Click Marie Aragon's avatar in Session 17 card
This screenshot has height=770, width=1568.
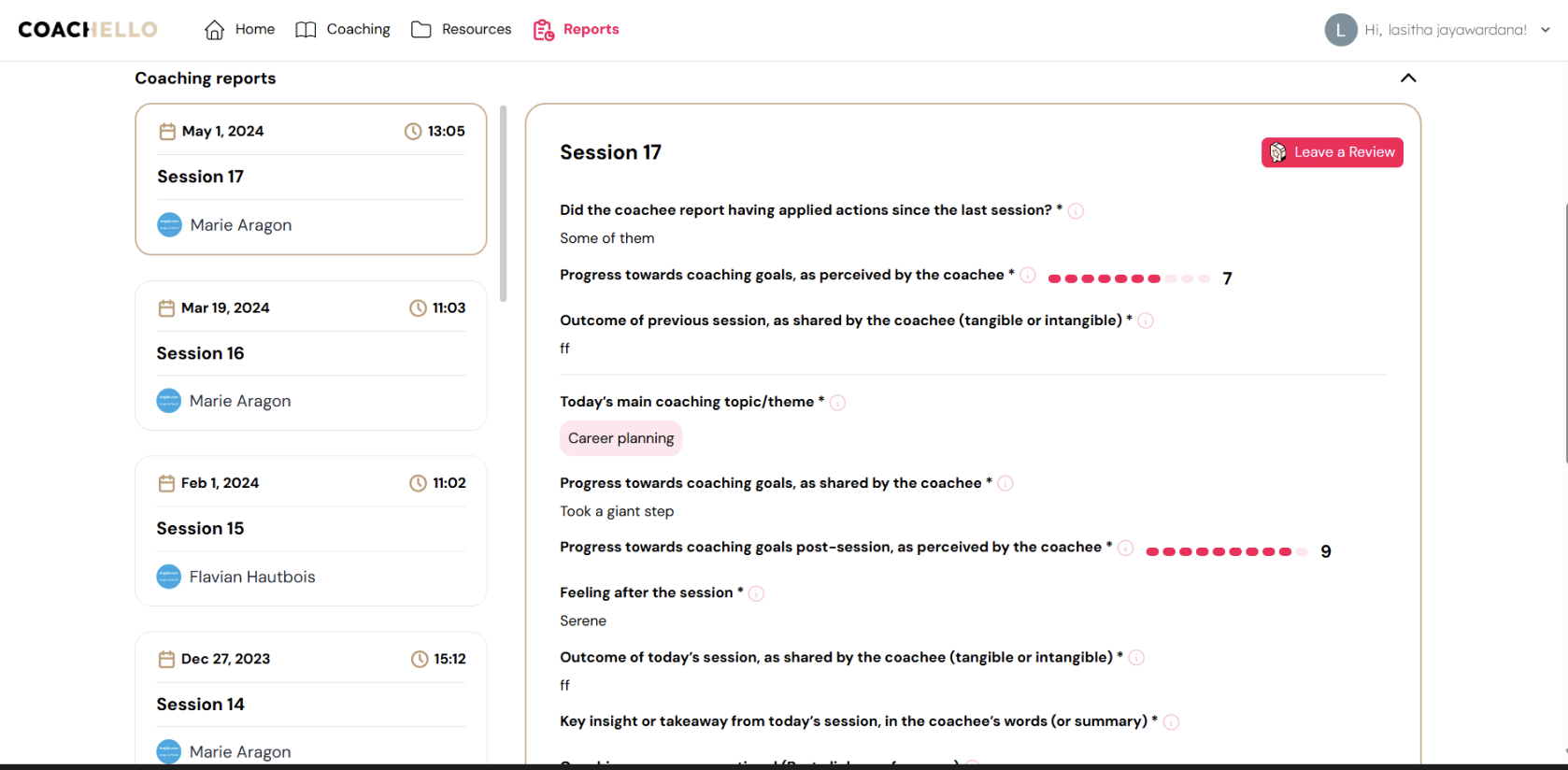(x=169, y=225)
